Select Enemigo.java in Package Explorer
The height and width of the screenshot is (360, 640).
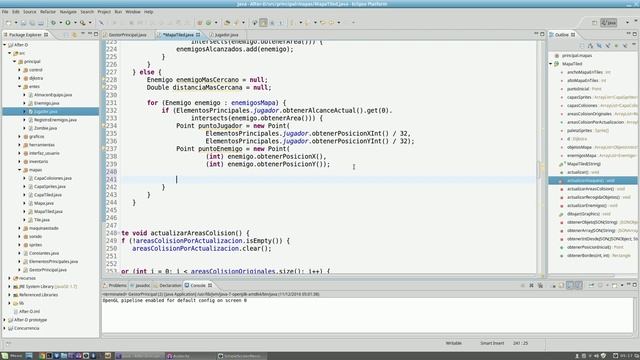[47, 103]
